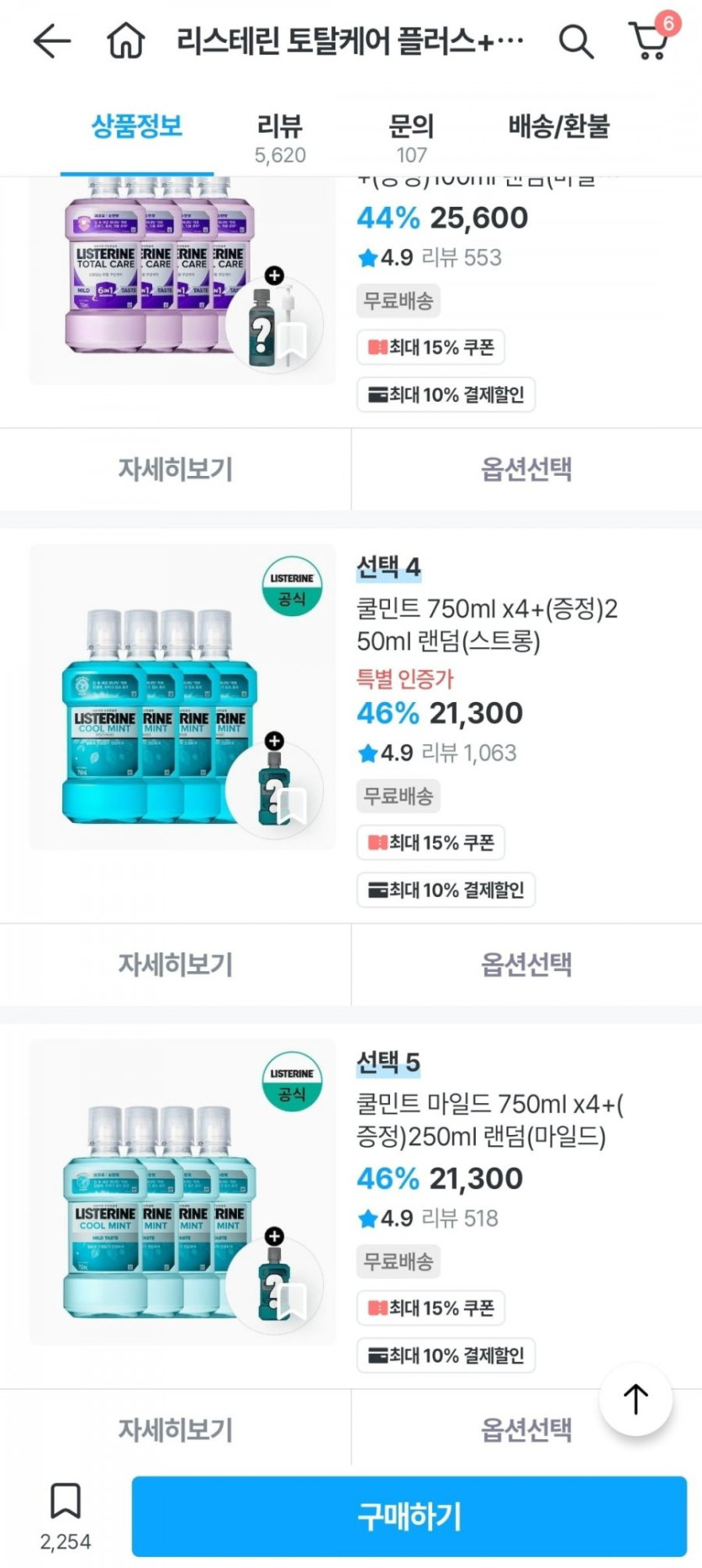Toggle bookmark on Total Care product image
This screenshot has height=1568, width=702.
292,341
